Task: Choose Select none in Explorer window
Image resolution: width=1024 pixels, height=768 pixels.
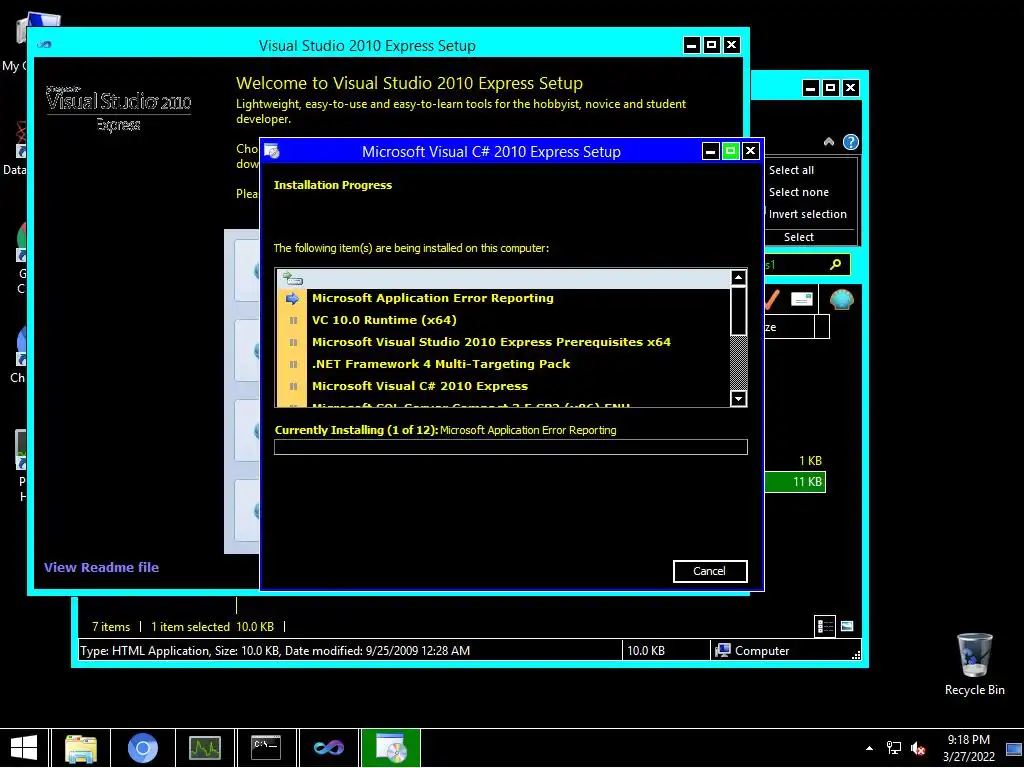Action: click(x=799, y=192)
